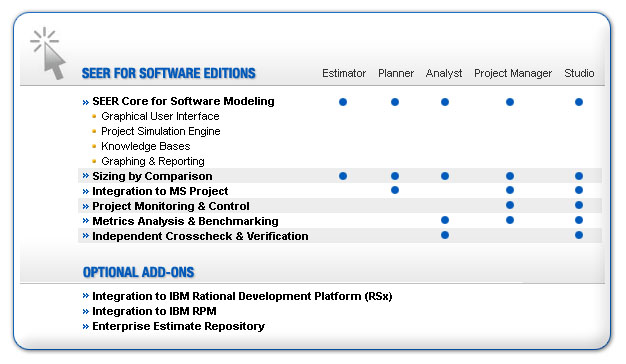Click Planner dot for SEER Core row
The height and width of the screenshot is (364, 626).
[395, 102]
